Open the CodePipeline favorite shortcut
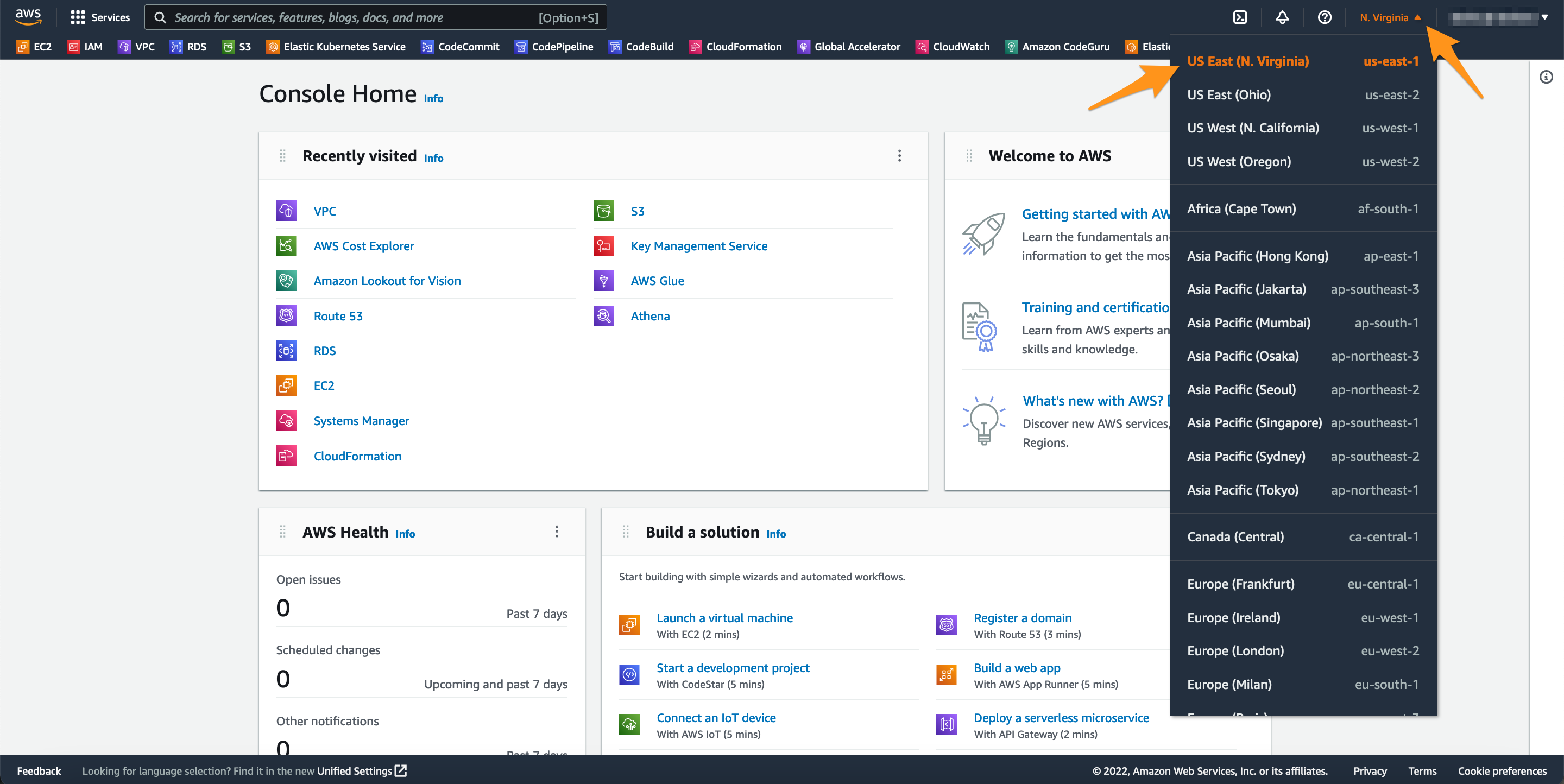This screenshot has width=1564, height=784. [554, 47]
